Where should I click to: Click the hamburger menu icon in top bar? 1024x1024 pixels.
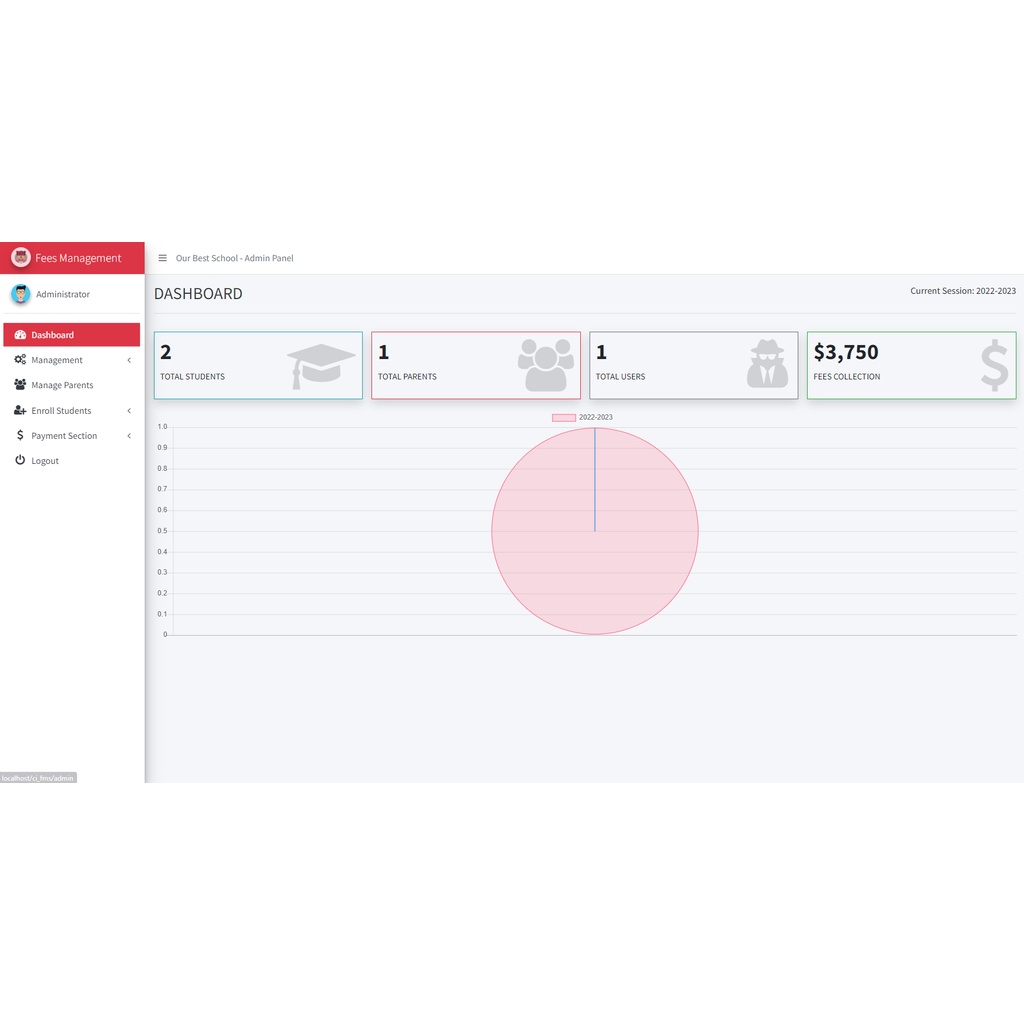161,257
